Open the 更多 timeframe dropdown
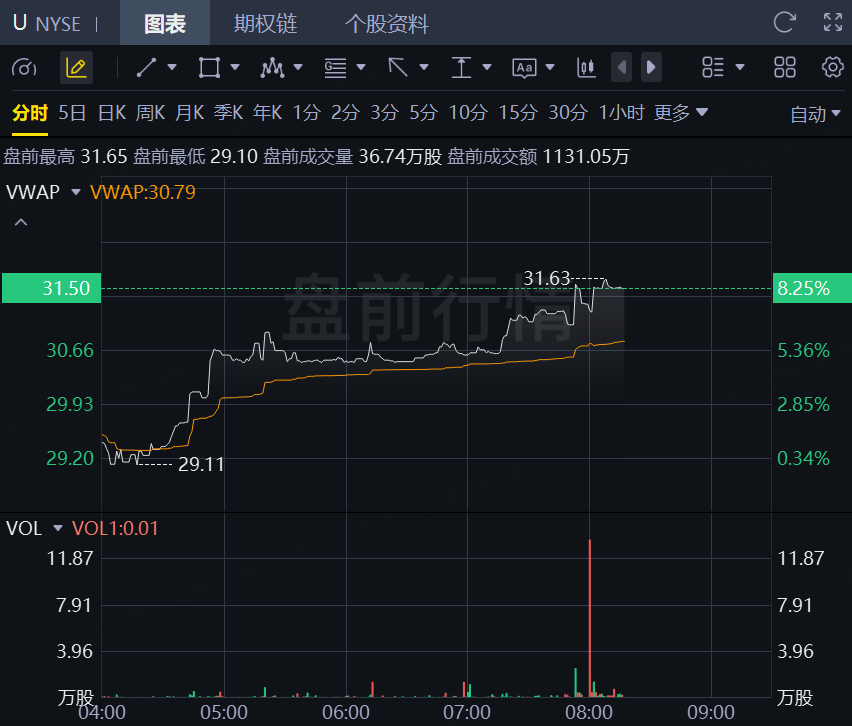The height and width of the screenshot is (726, 852). [x=681, y=113]
